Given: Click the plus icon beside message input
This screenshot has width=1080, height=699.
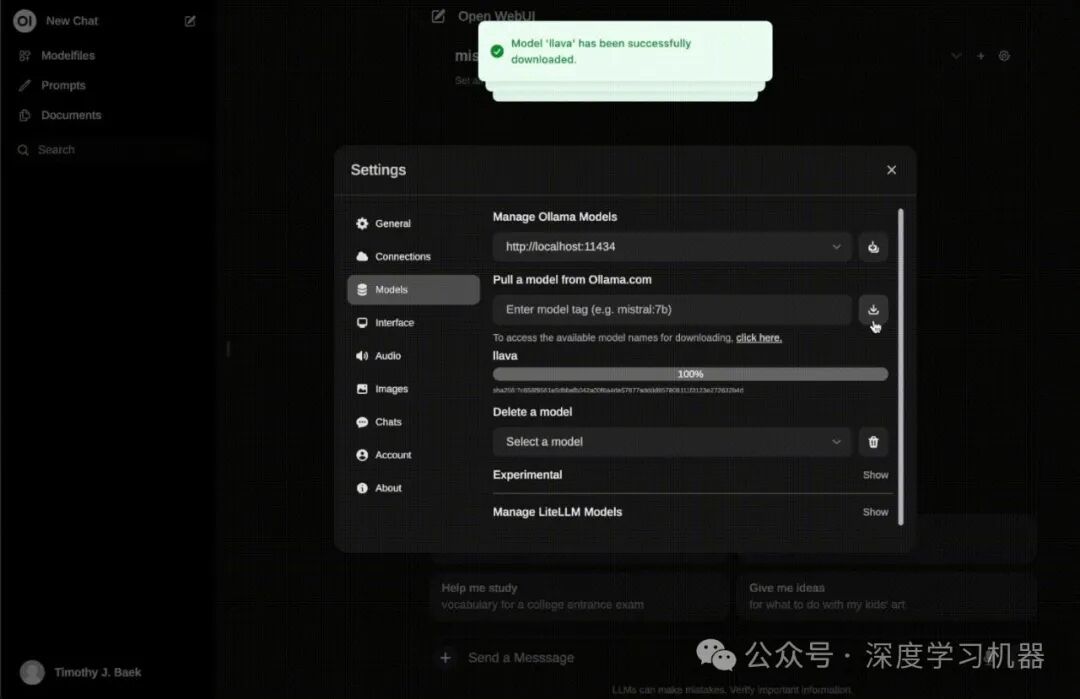Looking at the screenshot, I should click(446, 658).
